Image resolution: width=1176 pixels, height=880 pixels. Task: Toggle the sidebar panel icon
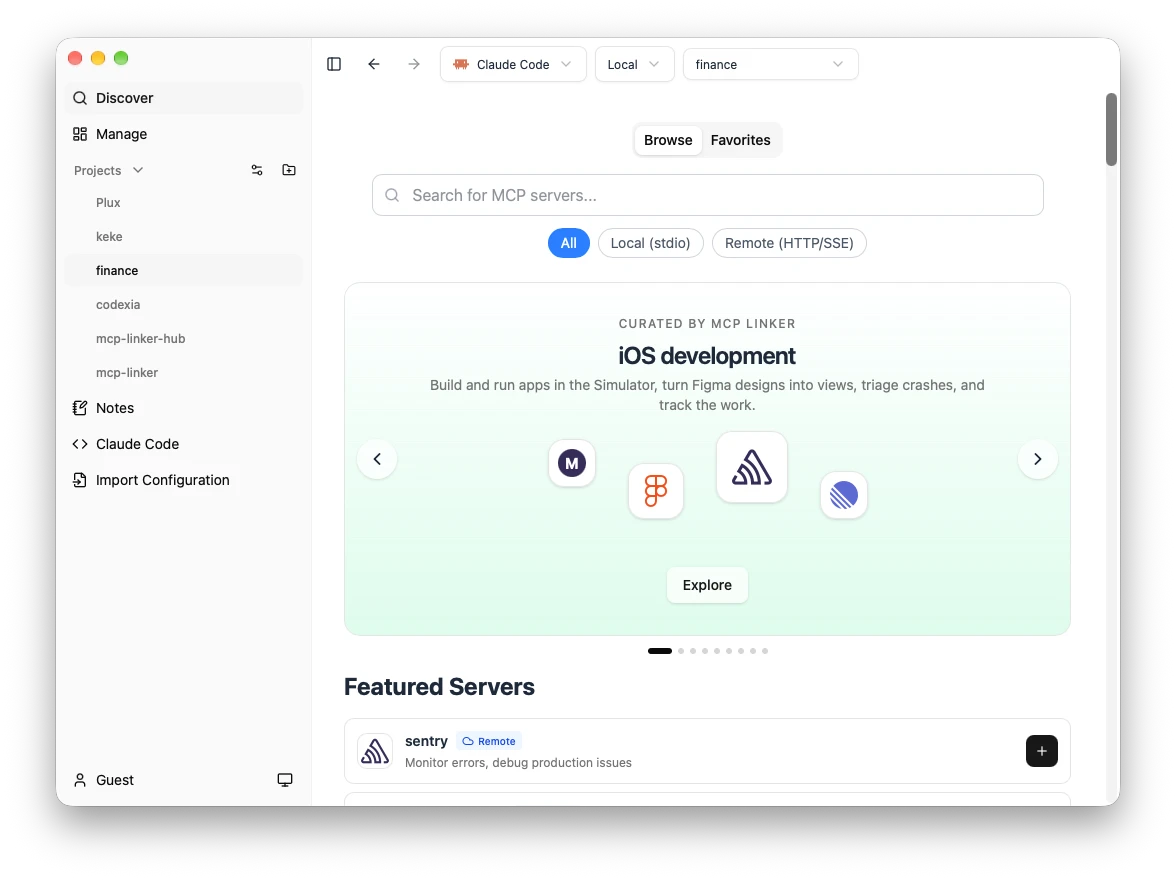[x=334, y=65]
